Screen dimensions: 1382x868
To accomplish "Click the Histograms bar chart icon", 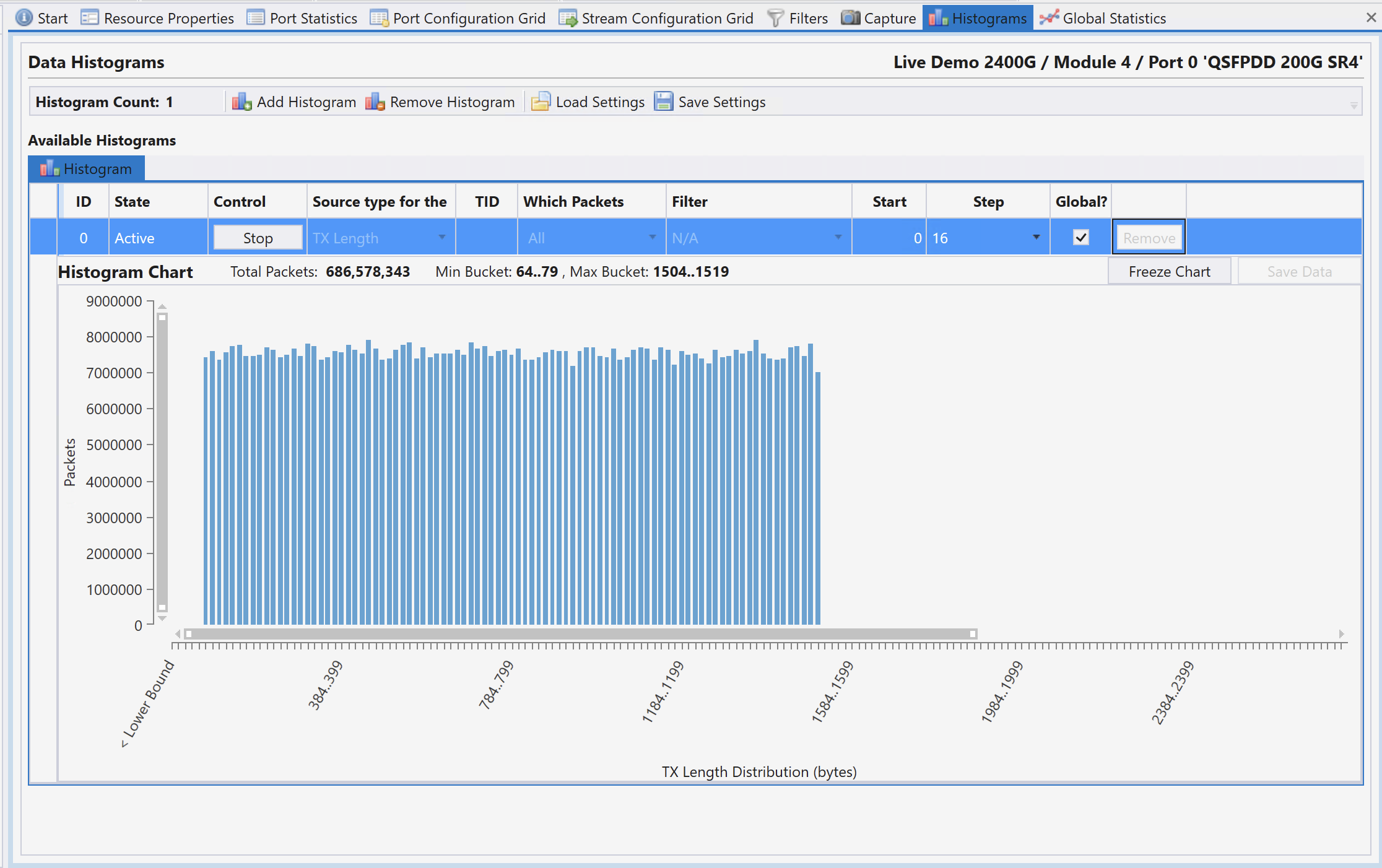I will point(938,18).
